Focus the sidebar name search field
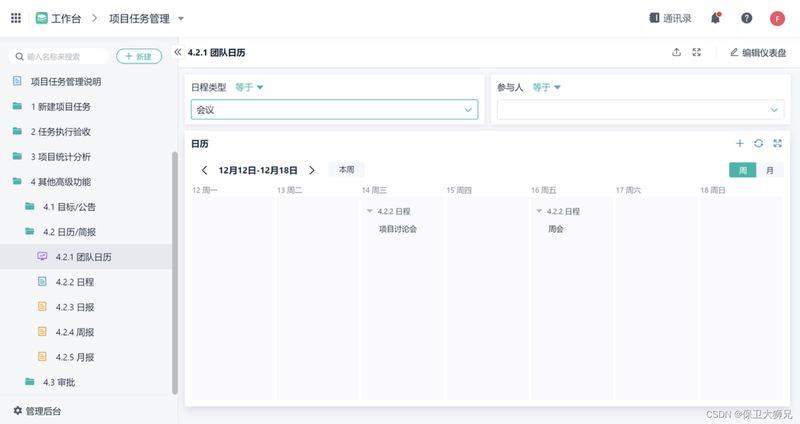 tap(59, 56)
